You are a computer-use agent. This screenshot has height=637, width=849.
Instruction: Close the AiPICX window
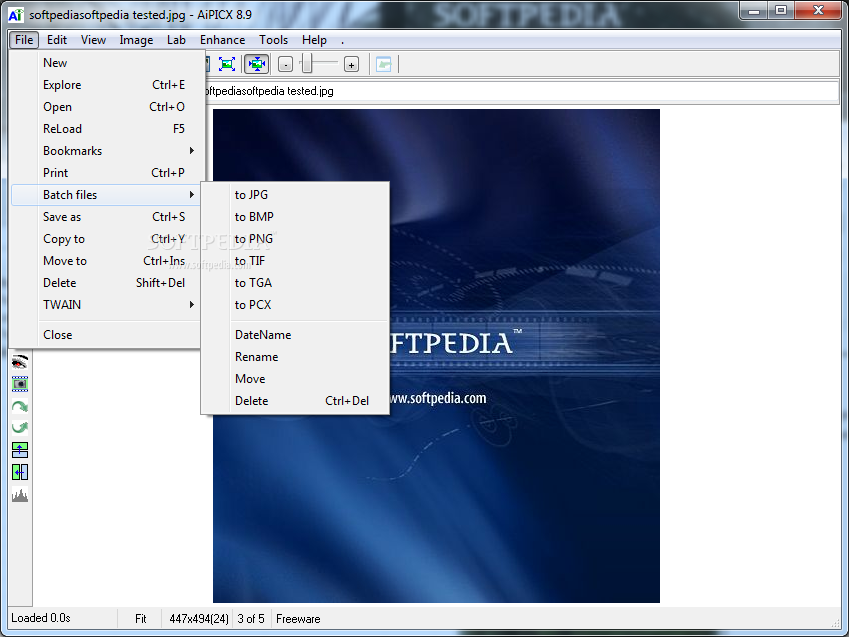(818, 10)
